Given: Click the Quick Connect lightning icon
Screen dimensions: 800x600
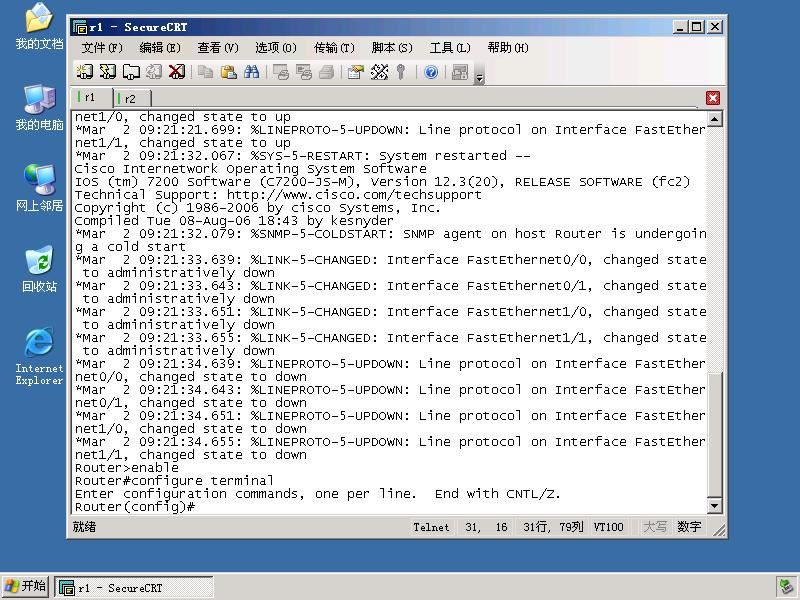Looking at the screenshot, I should [x=108, y=72].
